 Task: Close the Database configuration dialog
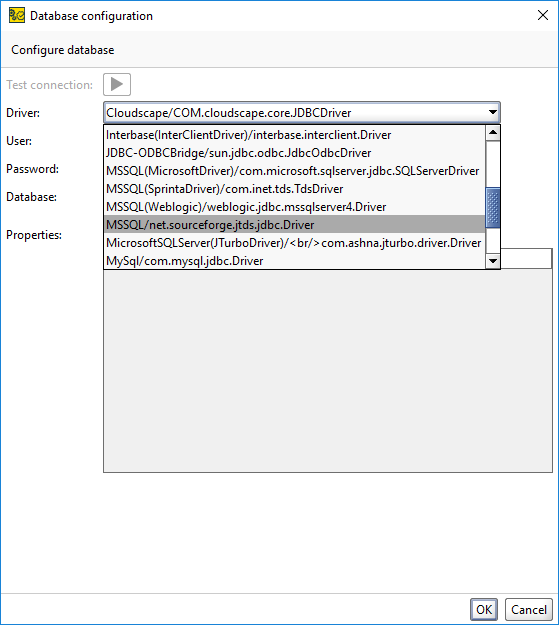coord(543,16)
